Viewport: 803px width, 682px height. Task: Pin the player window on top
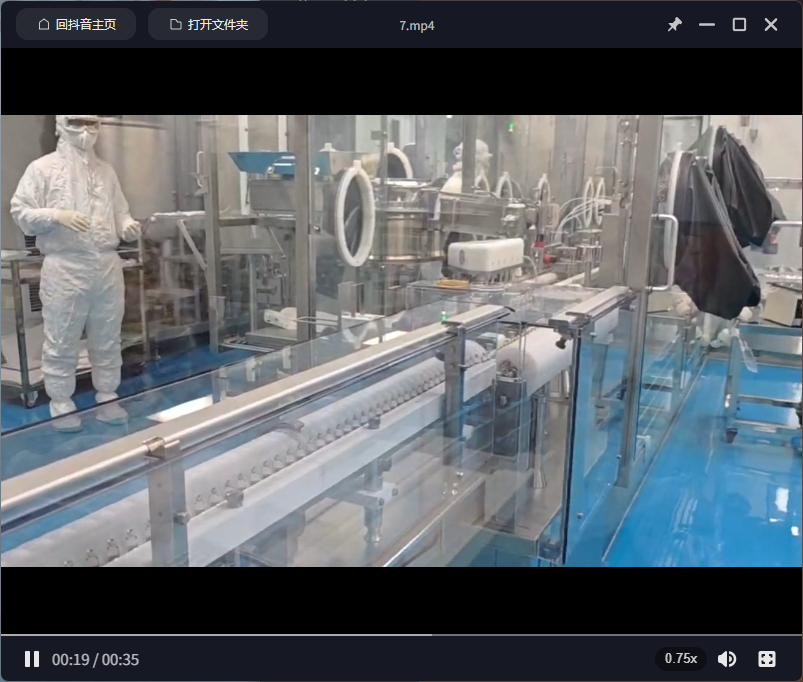click(674, 25)
